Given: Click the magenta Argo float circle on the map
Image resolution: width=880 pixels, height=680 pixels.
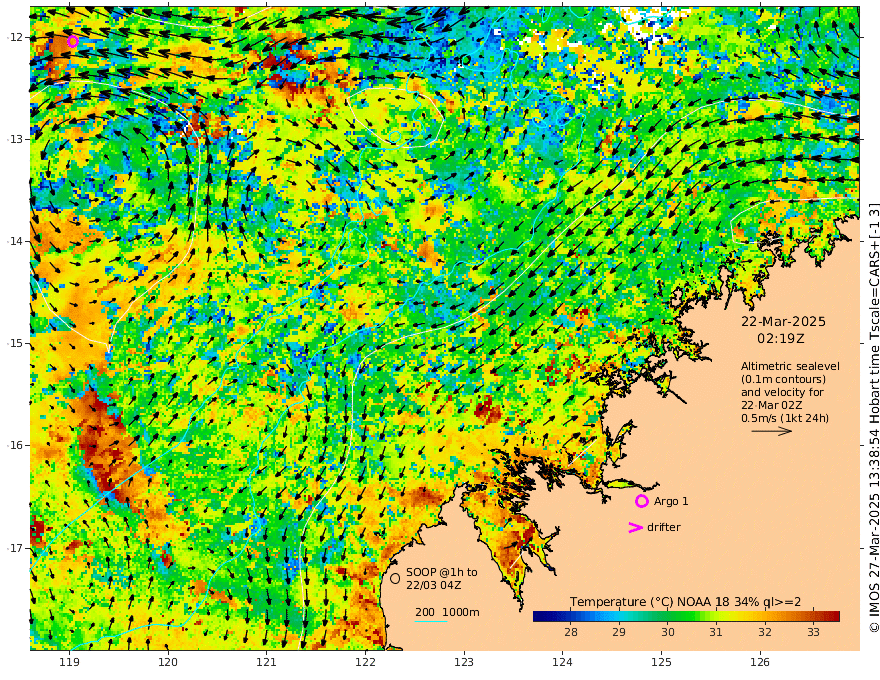Looking at the screenshot, I should pyautogui.click(x=72, y=41).
